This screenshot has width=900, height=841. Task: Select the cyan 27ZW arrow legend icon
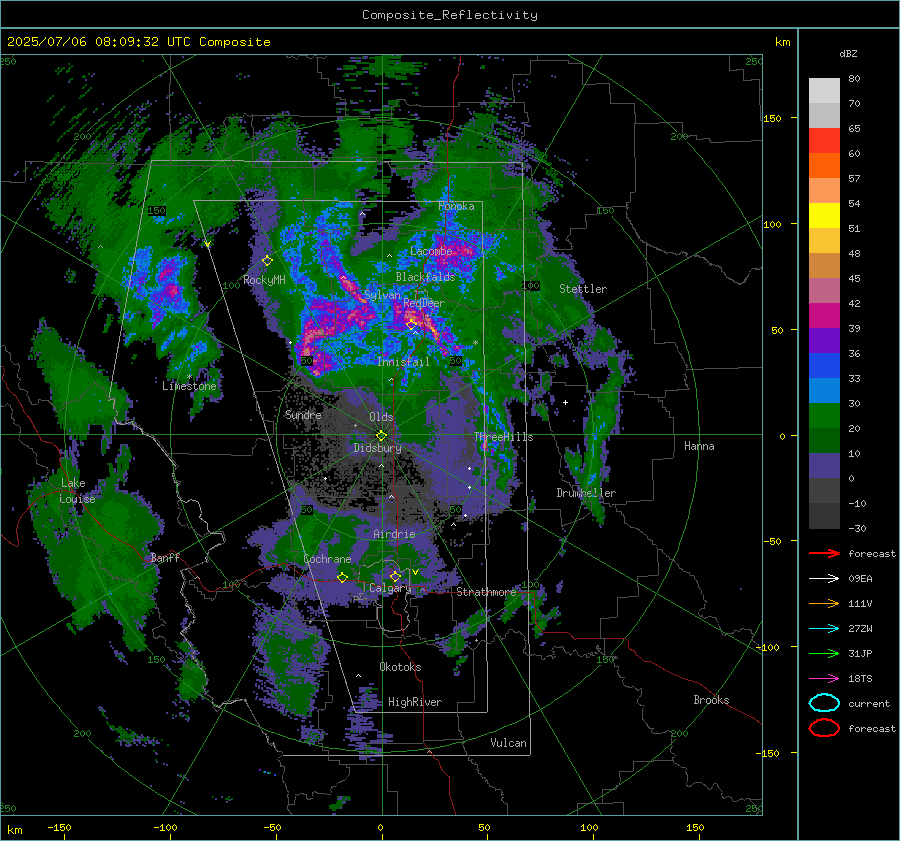(824, 629)
